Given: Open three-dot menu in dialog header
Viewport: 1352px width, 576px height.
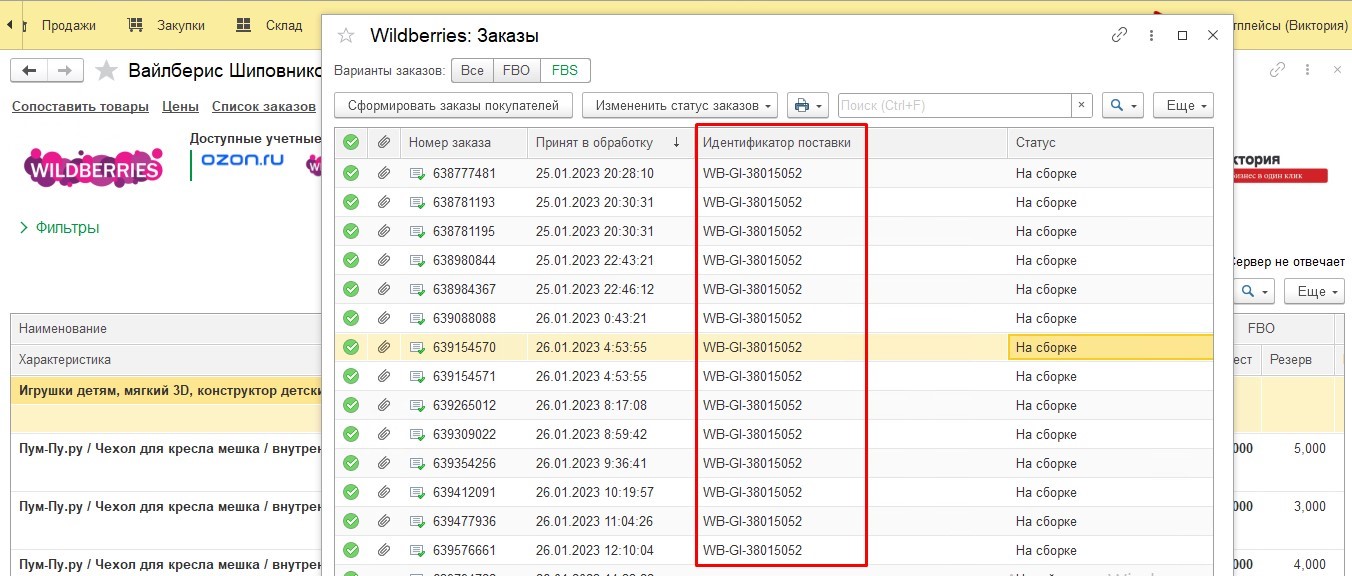Looking at the screenshot, I should pos(1152,35).
